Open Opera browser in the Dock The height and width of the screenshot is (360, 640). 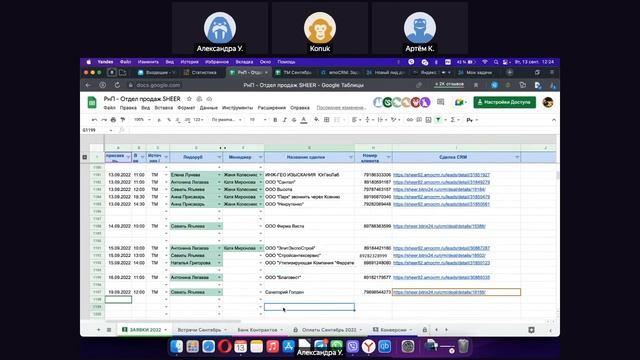click(224, 347)
